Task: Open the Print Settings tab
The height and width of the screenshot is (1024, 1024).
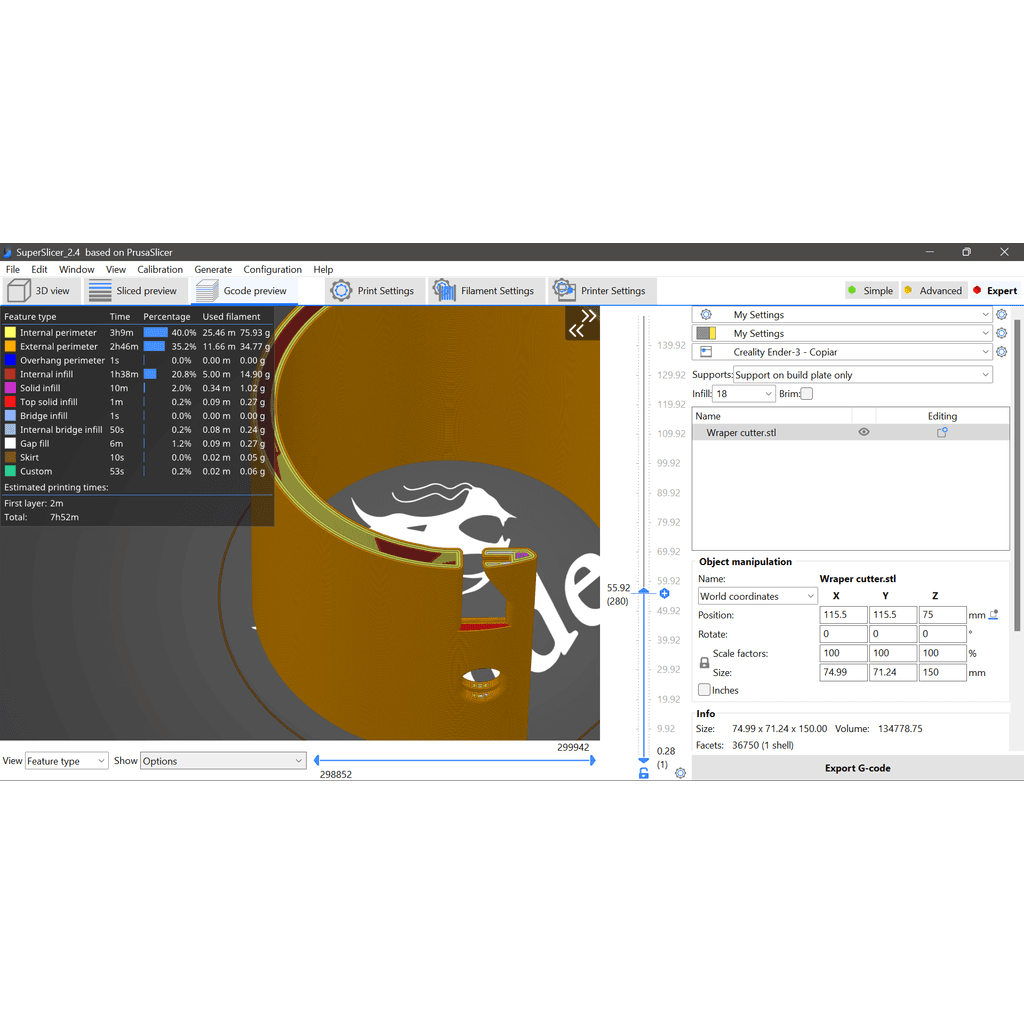Action: (374, 291)
